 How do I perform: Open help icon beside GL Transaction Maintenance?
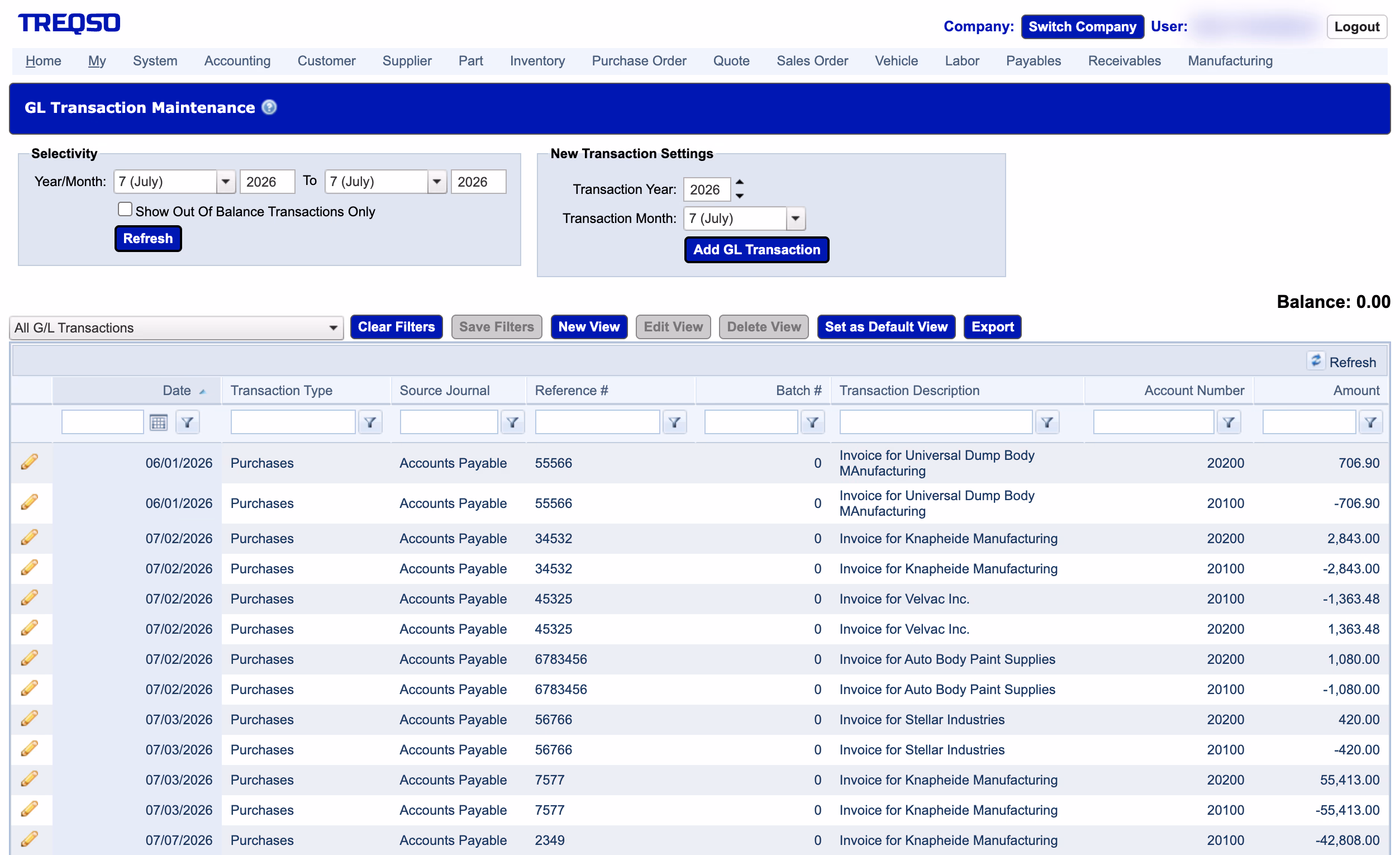point(269,107)
